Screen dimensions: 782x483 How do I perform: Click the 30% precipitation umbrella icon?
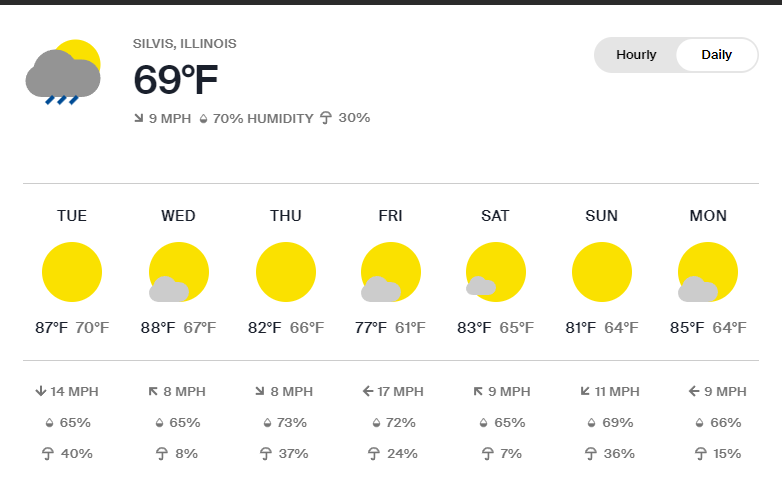325,118
